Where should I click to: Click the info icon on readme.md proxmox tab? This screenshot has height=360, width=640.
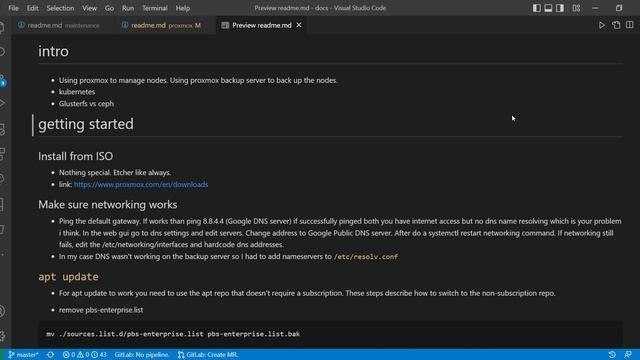125,25
